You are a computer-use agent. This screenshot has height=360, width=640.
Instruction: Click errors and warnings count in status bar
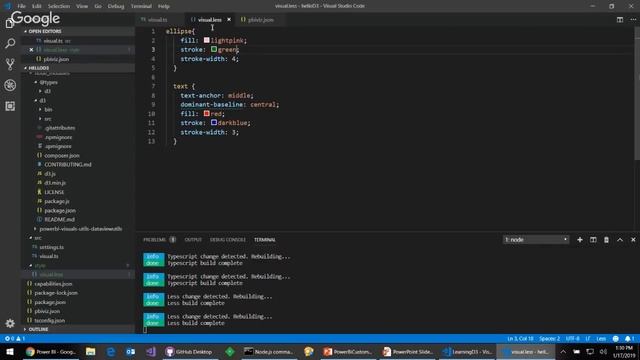click(x=15, y=338)
